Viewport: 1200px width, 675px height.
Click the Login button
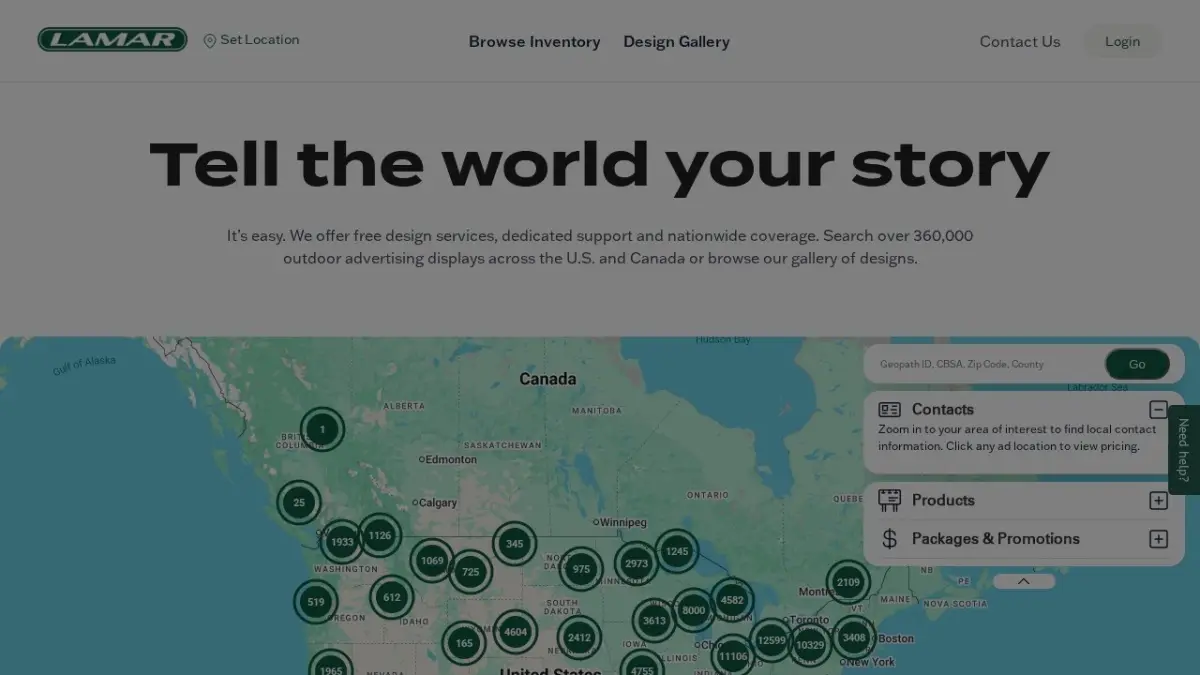click(x=1122, y=42)
